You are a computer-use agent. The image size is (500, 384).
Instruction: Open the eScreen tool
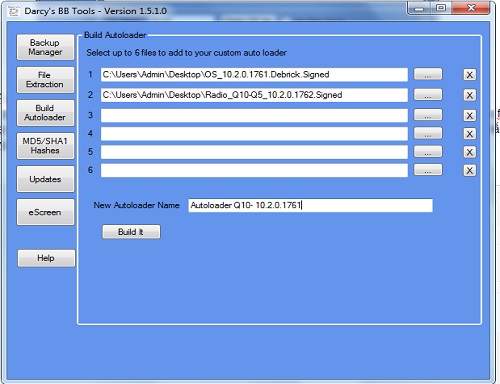point(45,212)
